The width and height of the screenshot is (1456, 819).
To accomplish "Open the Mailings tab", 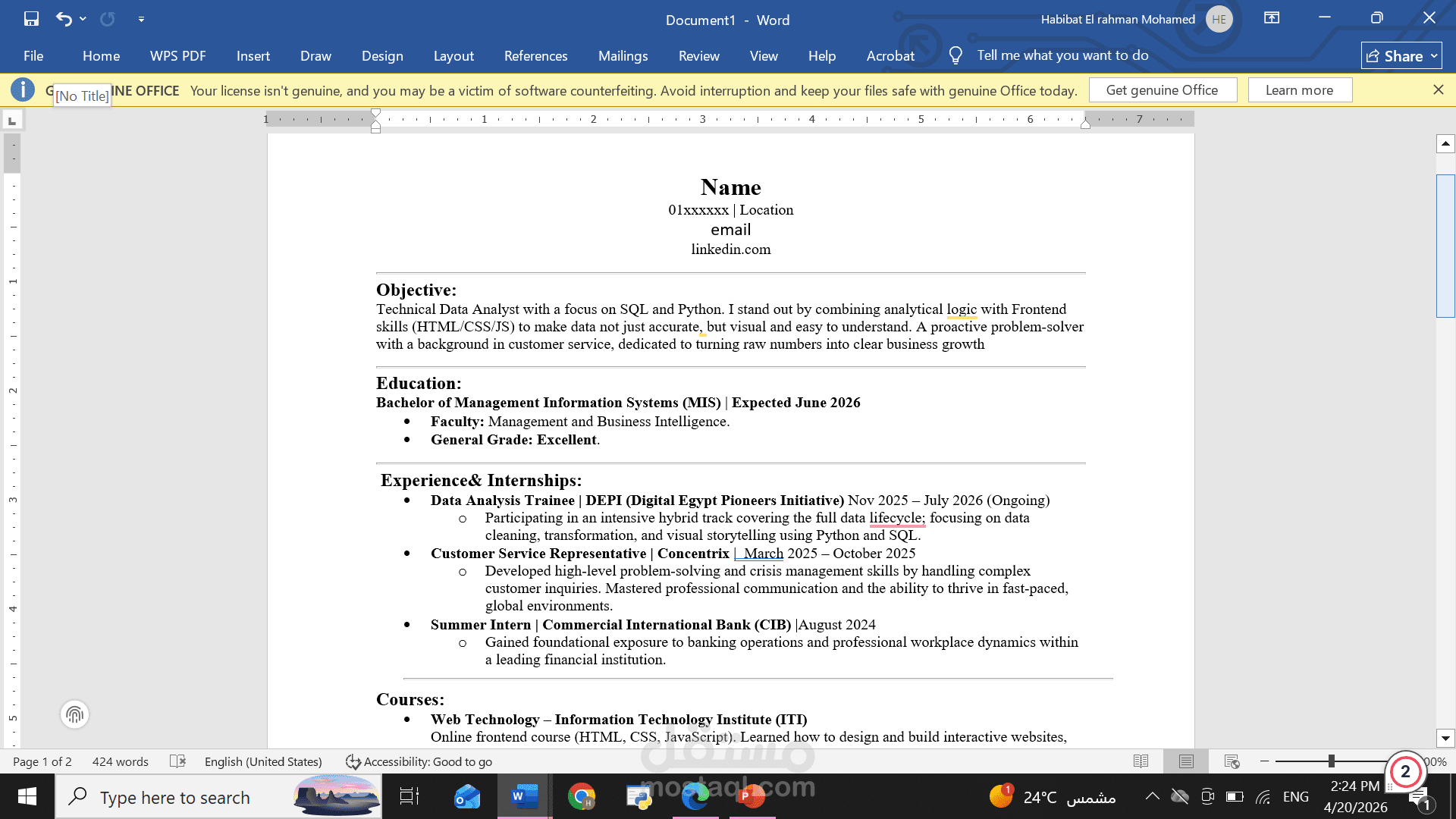I will pos(623,55).
